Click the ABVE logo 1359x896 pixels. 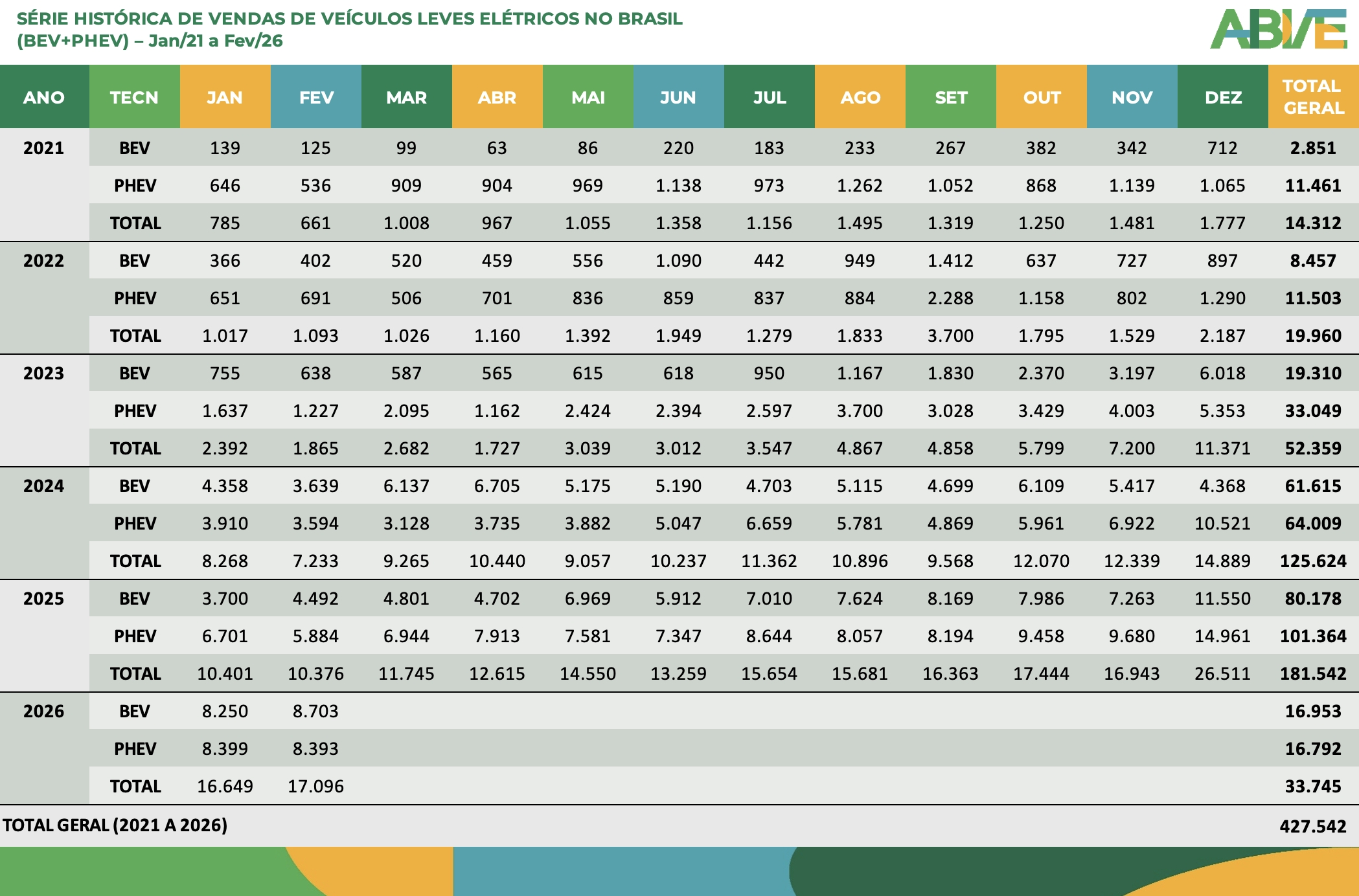1278,30
